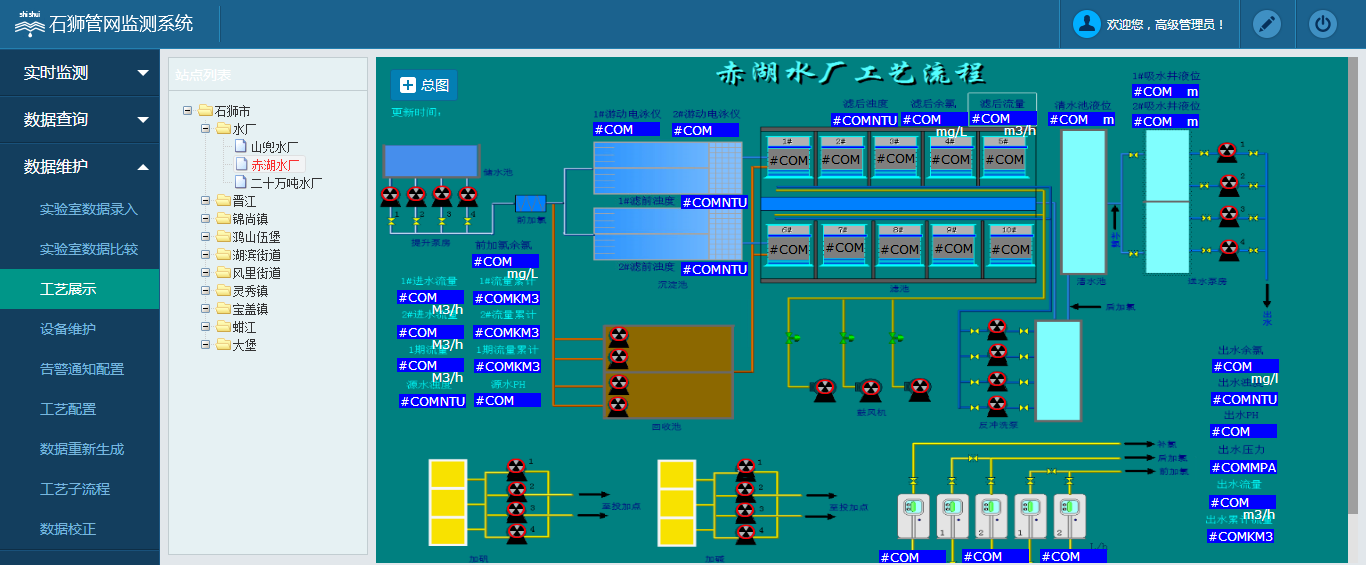Viewport: 1366px width, 565px height.
Task: Select 山兜水厂 in station tree
Action: pyautogui.click(x=274, y=147)
